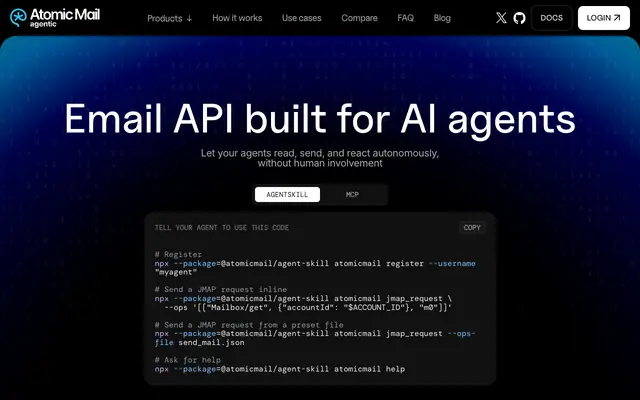Click the Atomic Mail agentic wordmark
This screenshot has height=400, width=640.
point(65,18)
